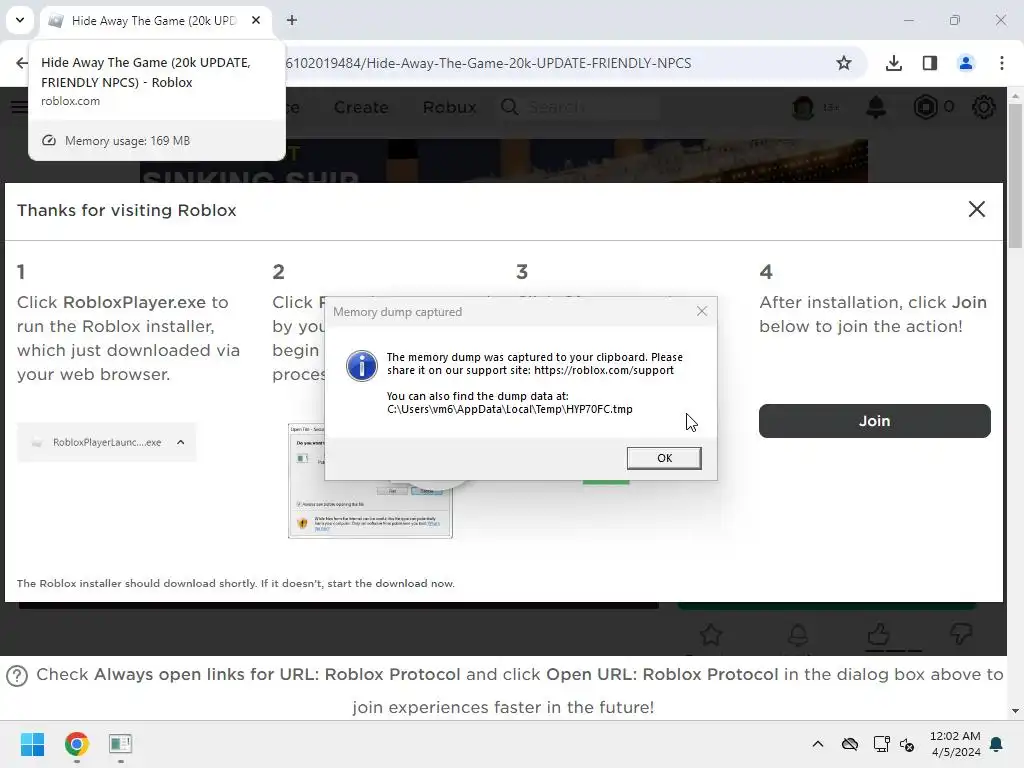This screenshot has height=768, width=1024.
Task: Click the help question mark icon
Action: [17, 675]
